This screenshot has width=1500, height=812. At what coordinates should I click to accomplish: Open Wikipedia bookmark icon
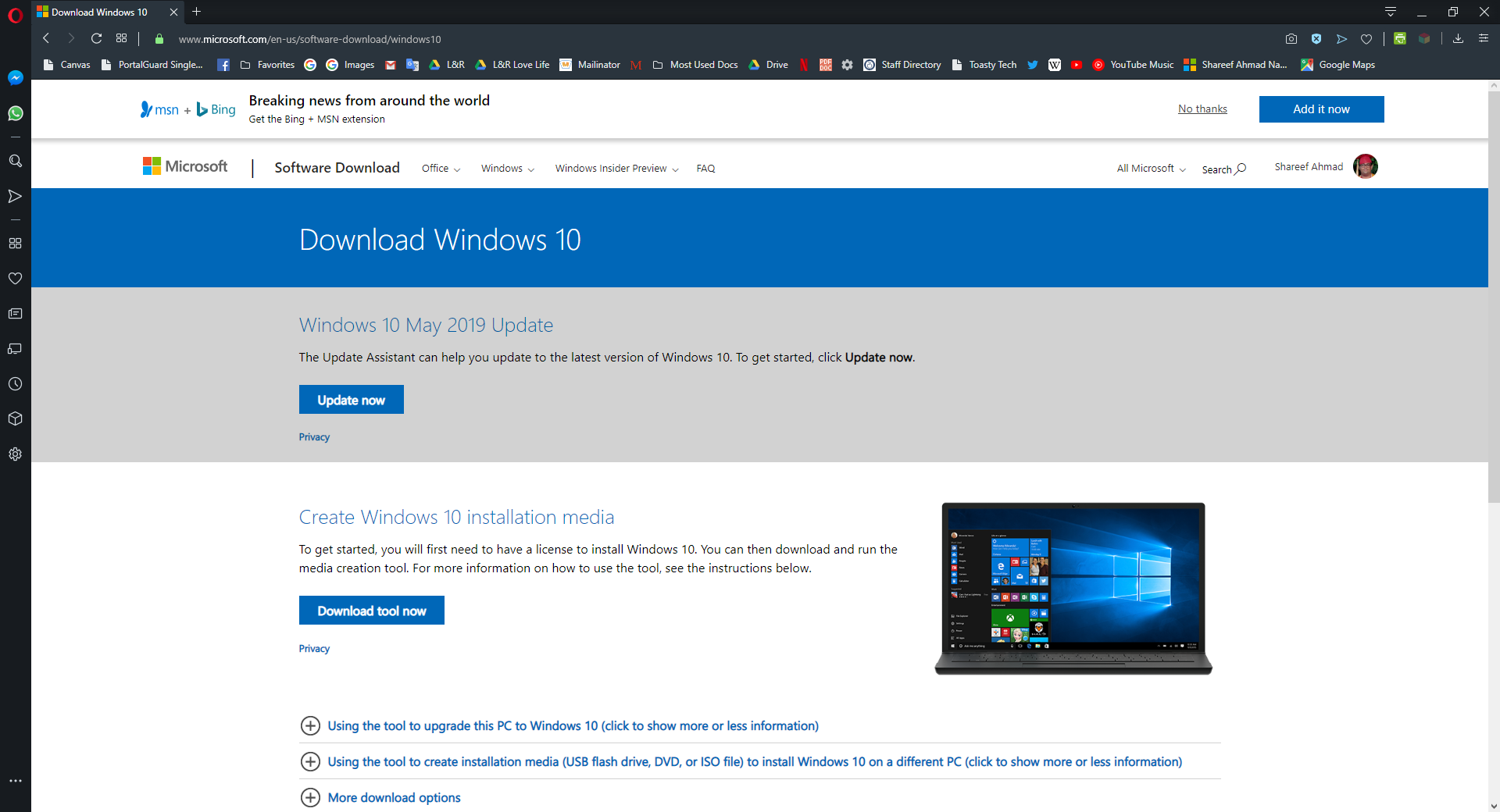pos(1055,65)
